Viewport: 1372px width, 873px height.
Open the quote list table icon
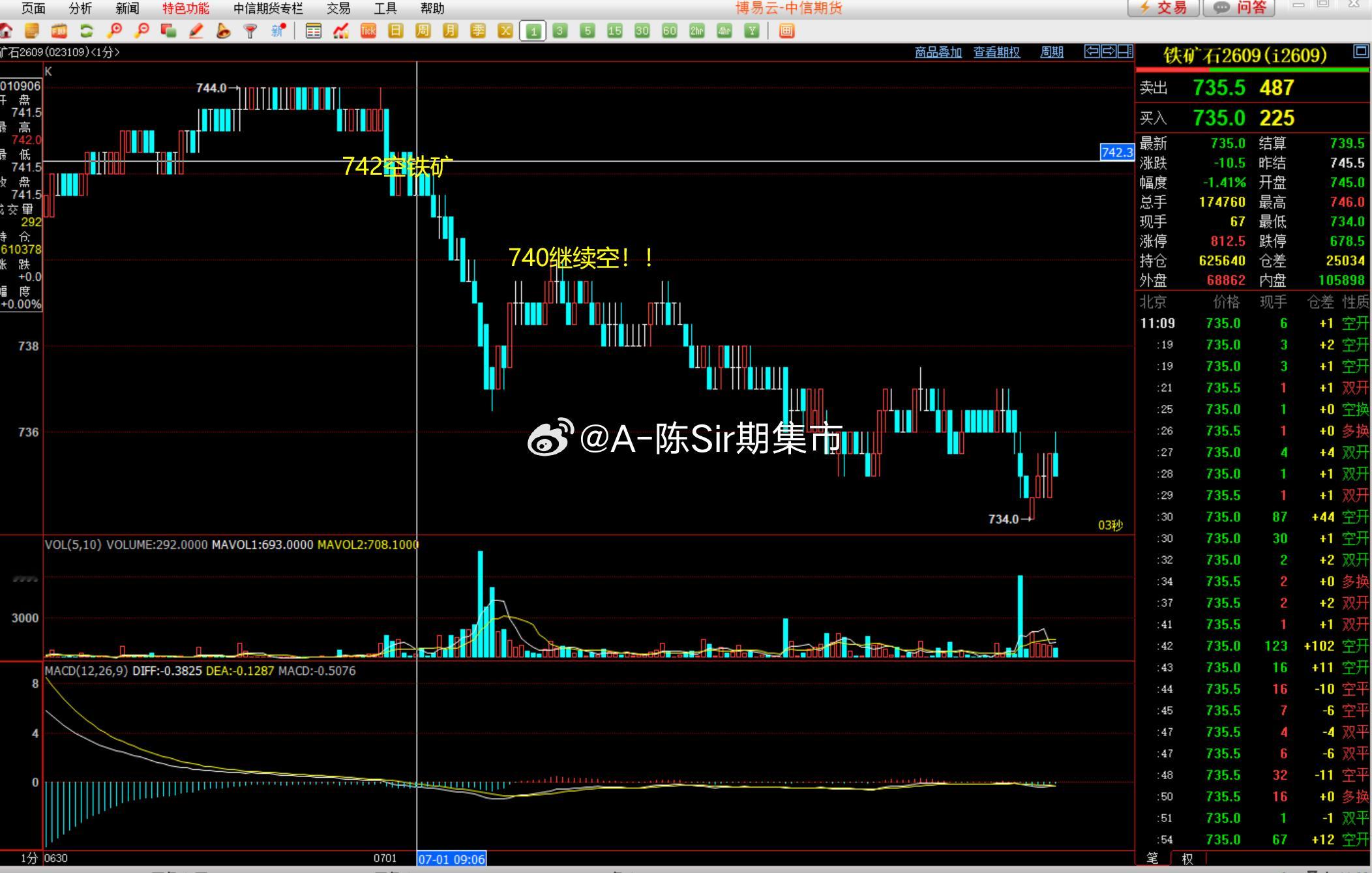(x=314, y=31)
